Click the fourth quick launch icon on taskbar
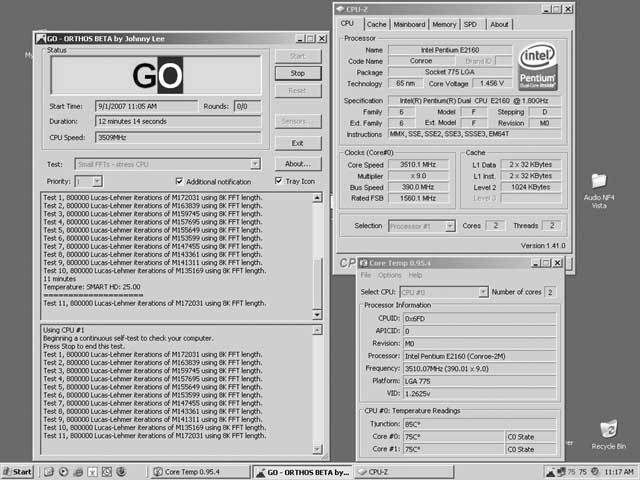The height and width of the screenshot is (480, 640). 93,472
